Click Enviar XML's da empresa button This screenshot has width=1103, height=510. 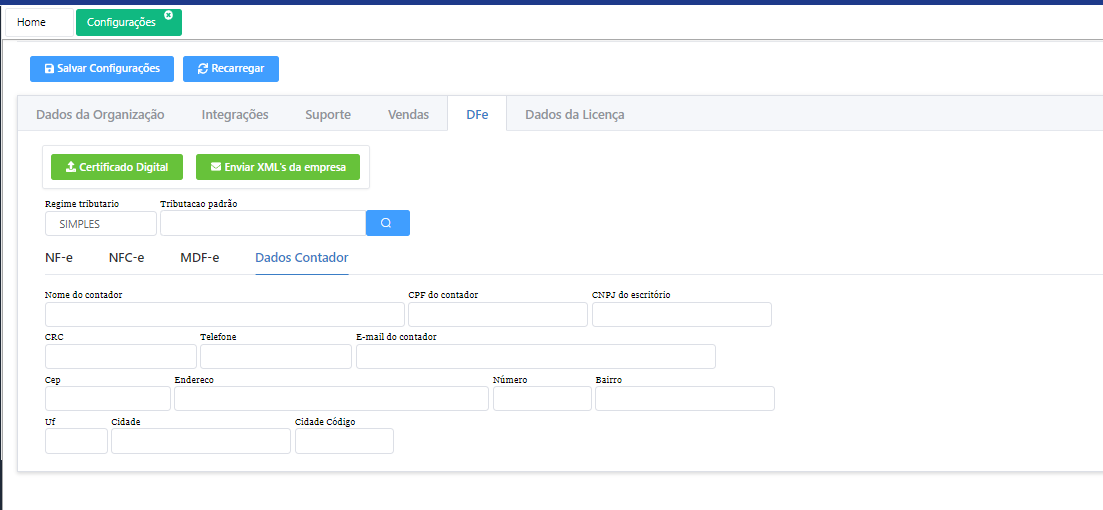[x=277, y=167]
